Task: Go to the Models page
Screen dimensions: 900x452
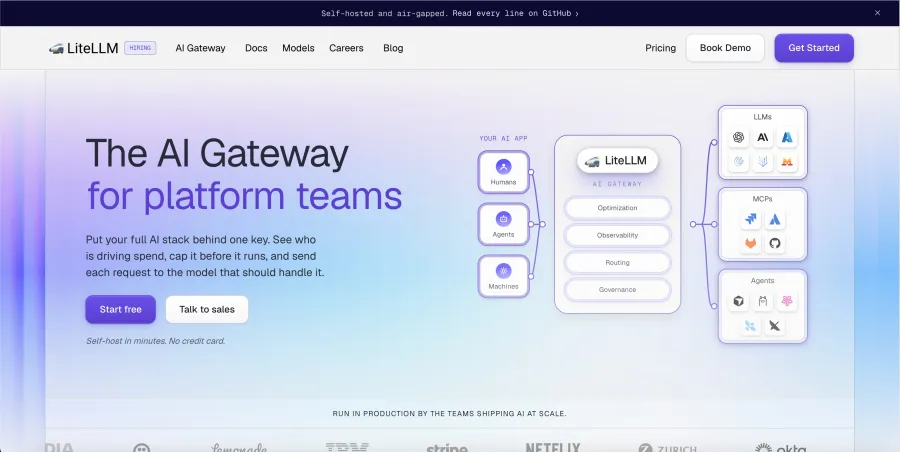Action: [298, 48]
